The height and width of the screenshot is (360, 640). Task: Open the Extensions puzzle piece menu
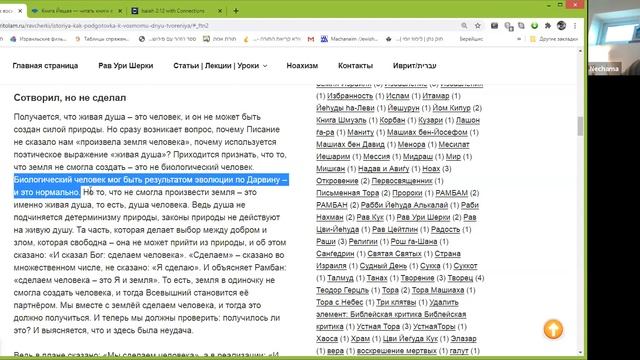point(548,26)
